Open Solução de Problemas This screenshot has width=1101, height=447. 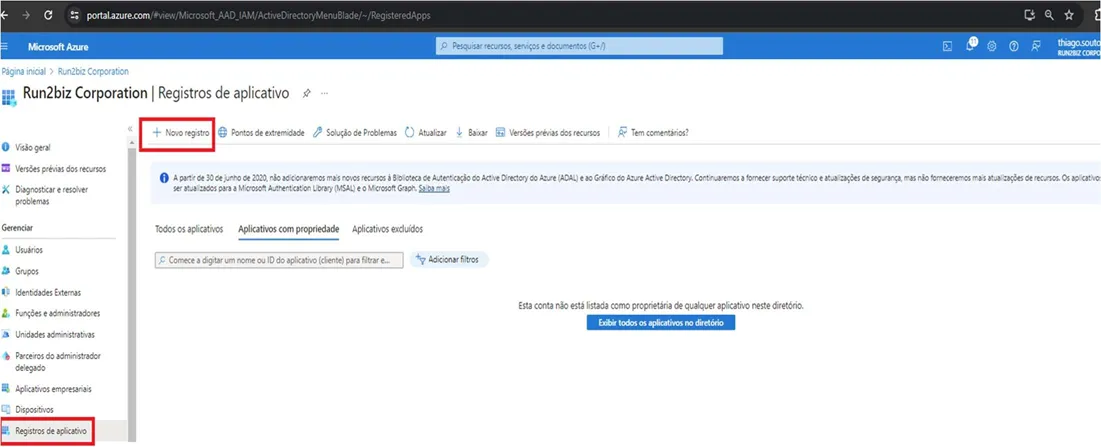pos(355,133)
